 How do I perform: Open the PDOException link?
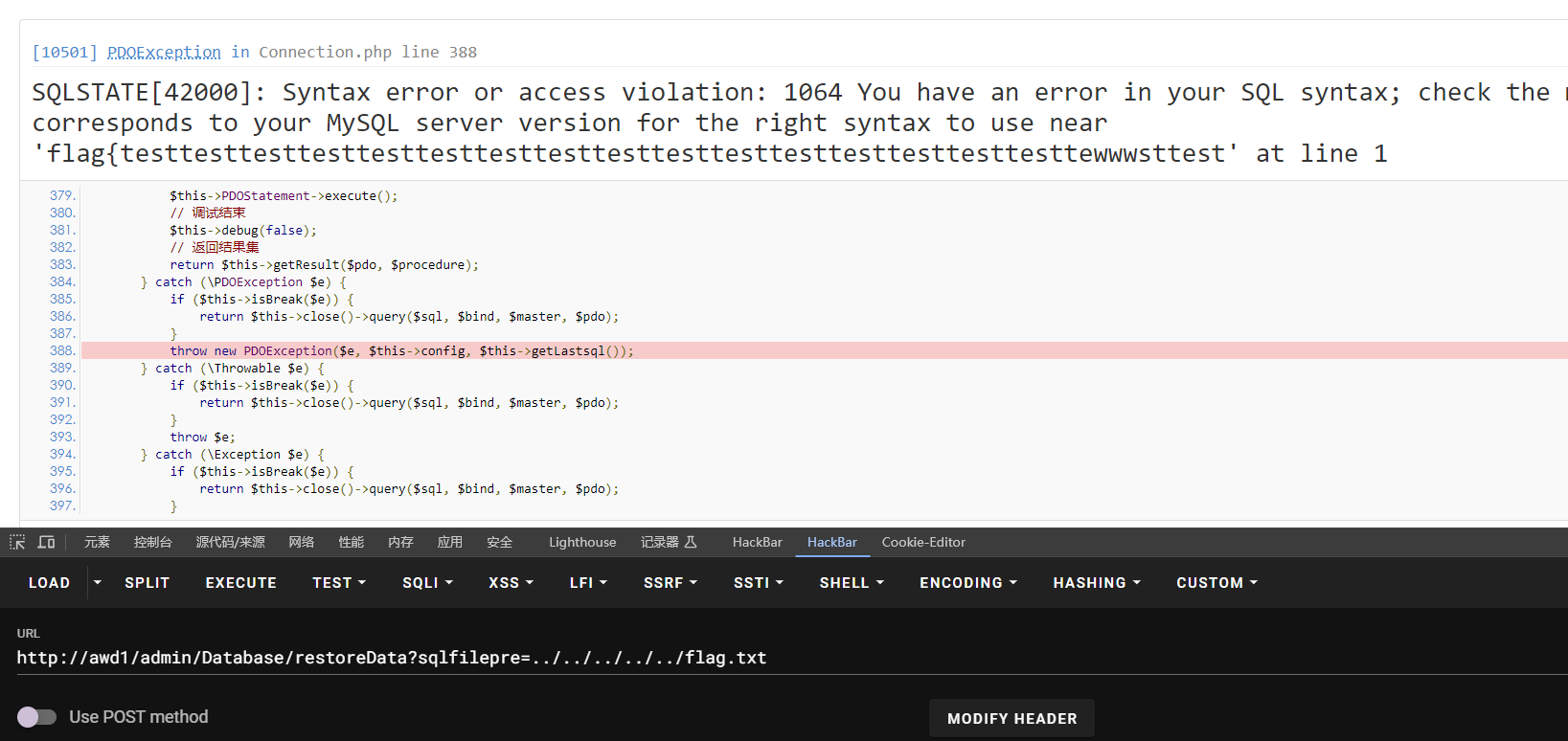164,52
